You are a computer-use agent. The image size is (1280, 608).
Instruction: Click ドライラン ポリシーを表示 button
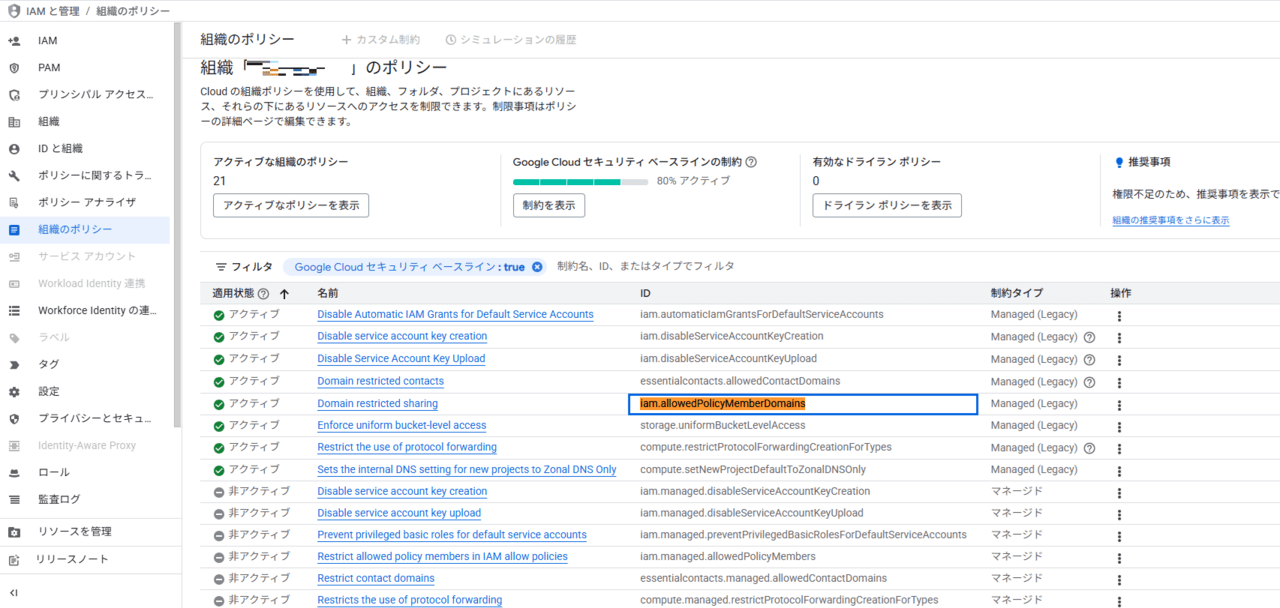(887, 206)
